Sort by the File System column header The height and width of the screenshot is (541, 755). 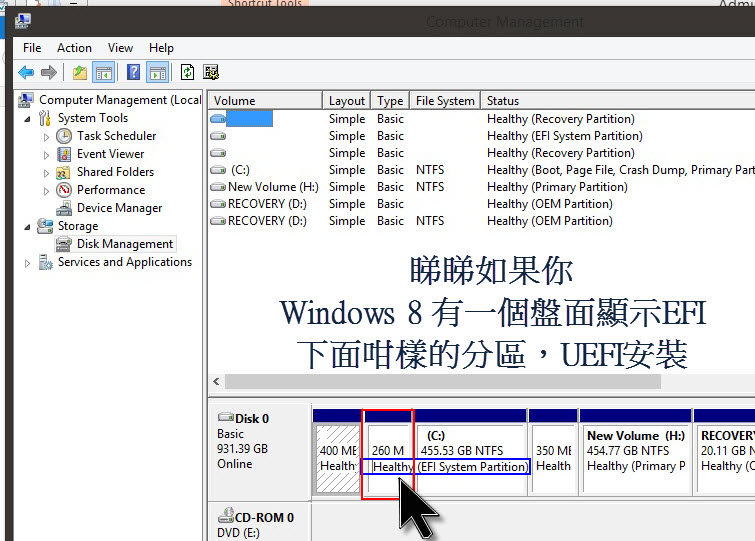click(445, 101)
